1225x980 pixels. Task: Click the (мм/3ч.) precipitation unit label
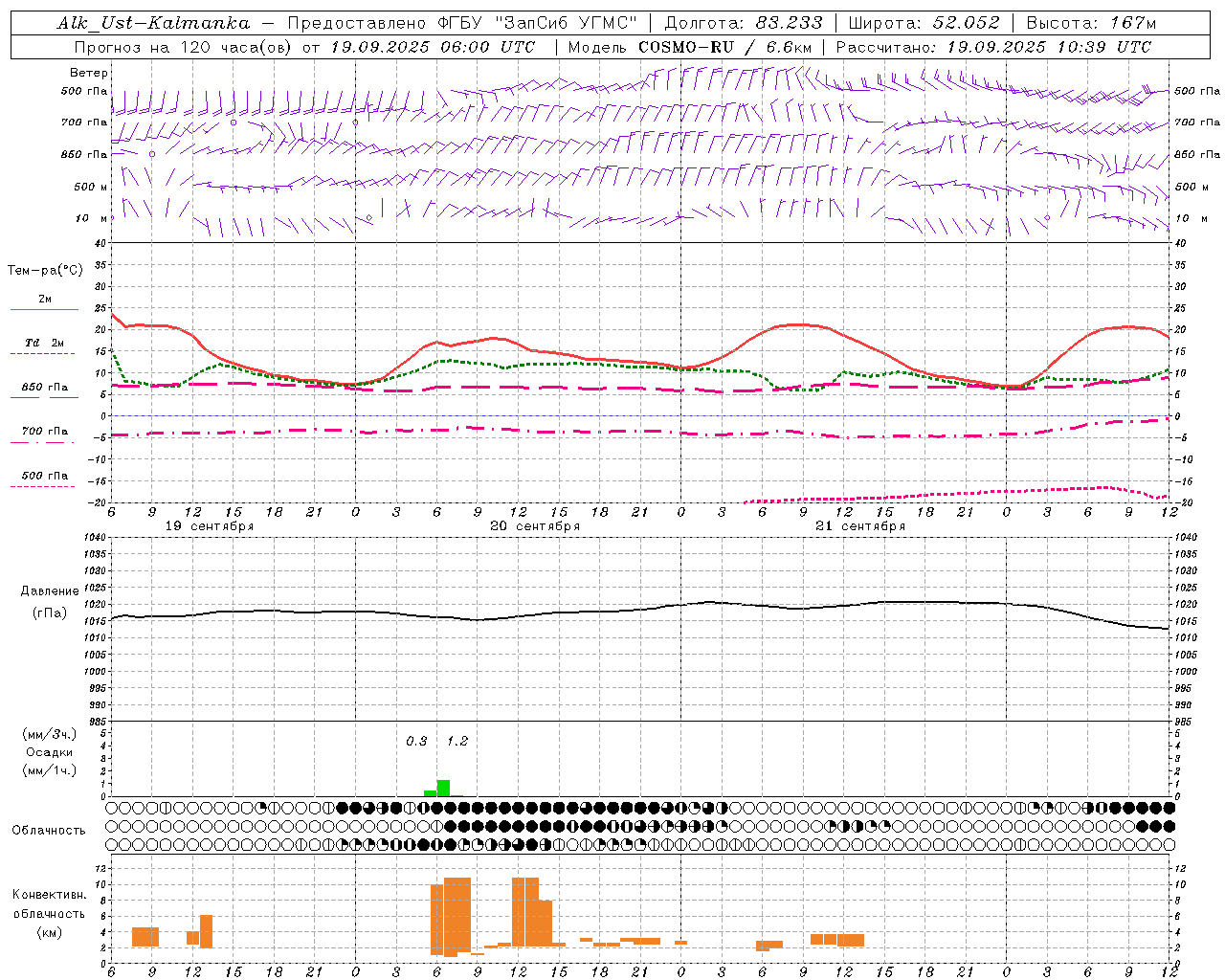49,734
